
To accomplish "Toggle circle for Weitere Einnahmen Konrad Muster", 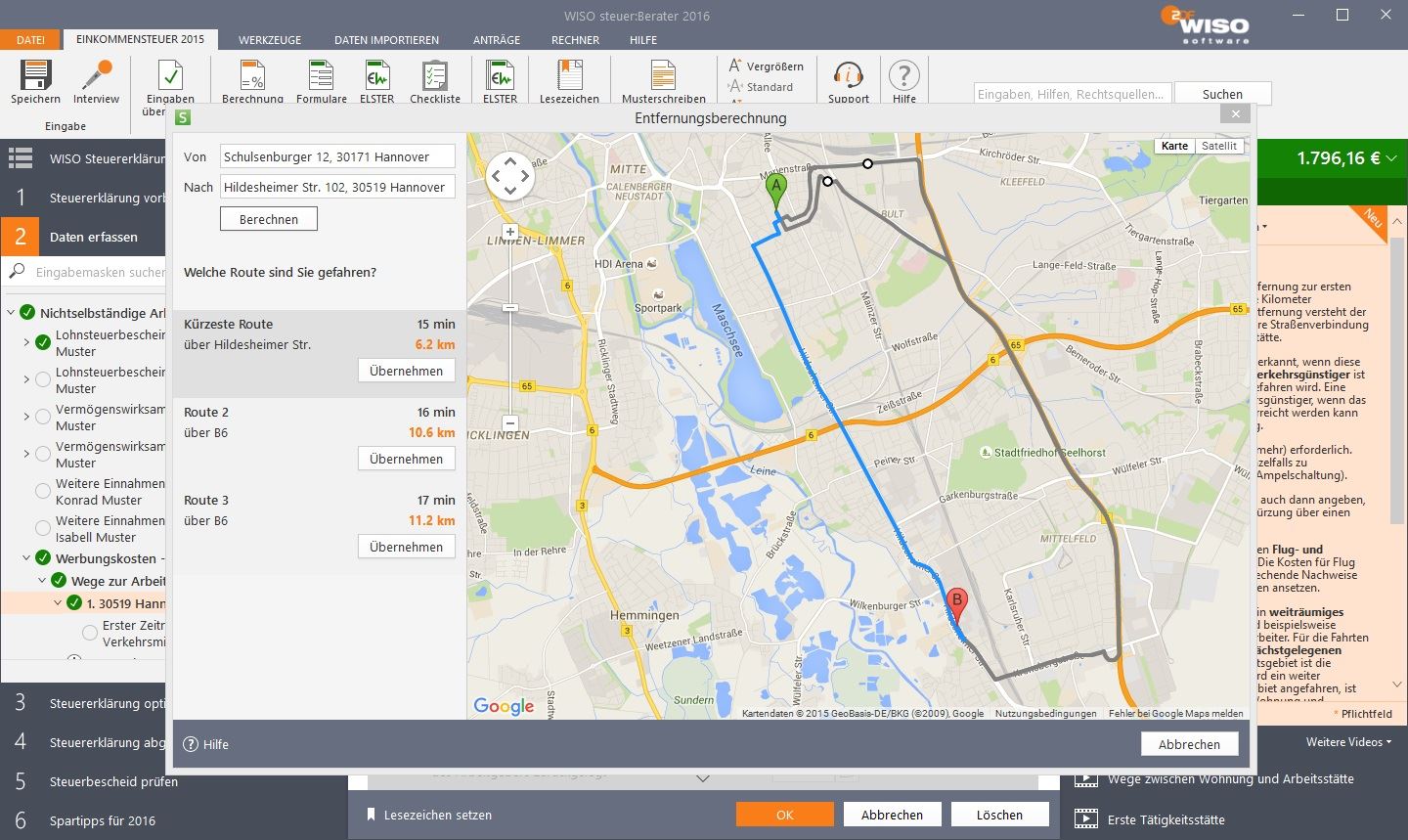I will pyautogui.click(x=43, y=491).
